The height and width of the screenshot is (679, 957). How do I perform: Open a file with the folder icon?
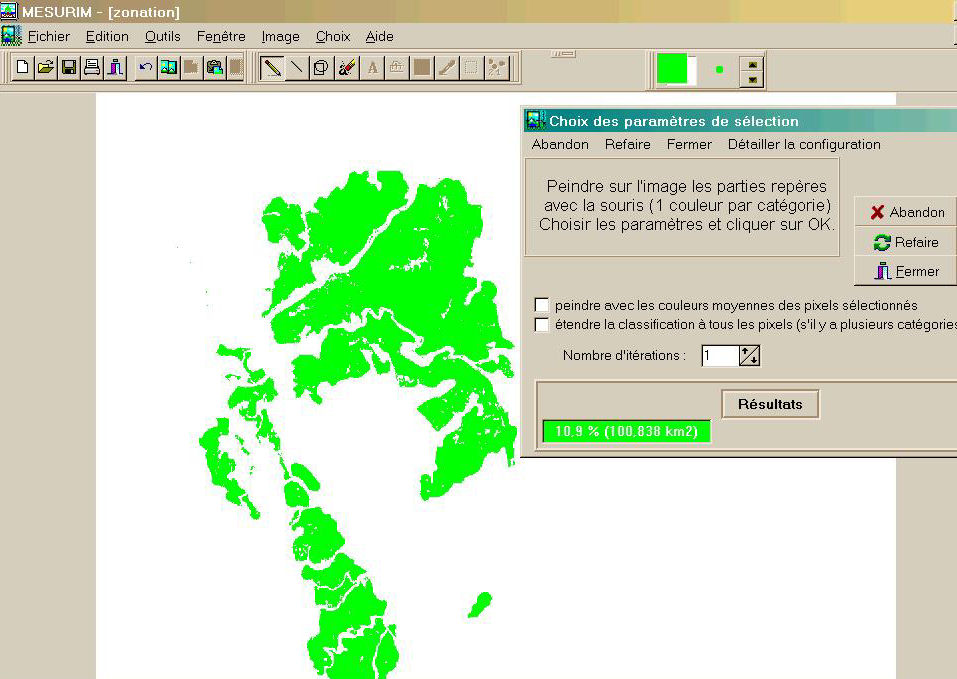[45, 68]
